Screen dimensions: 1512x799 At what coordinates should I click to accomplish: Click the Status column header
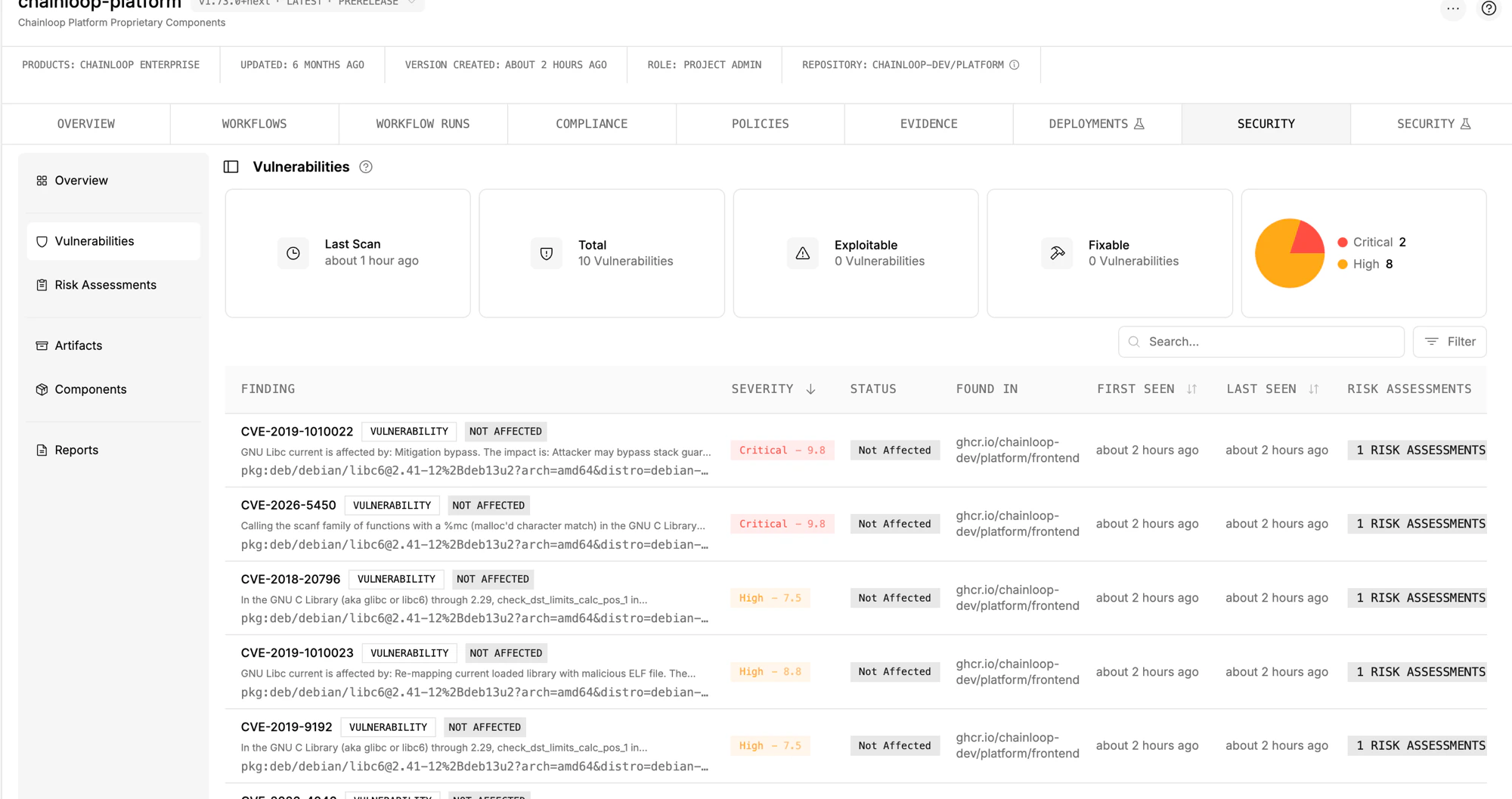point(873,389)
